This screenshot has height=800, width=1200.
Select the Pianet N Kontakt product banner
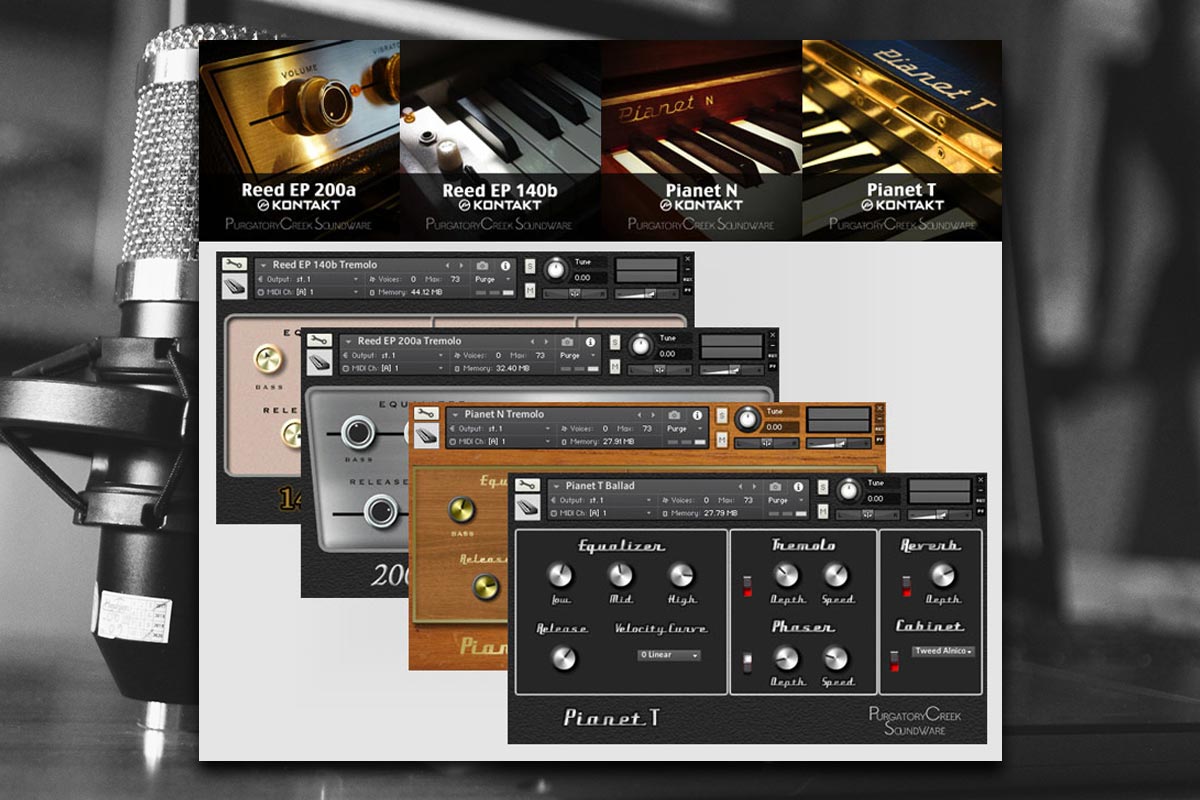(x=702, y=140)
